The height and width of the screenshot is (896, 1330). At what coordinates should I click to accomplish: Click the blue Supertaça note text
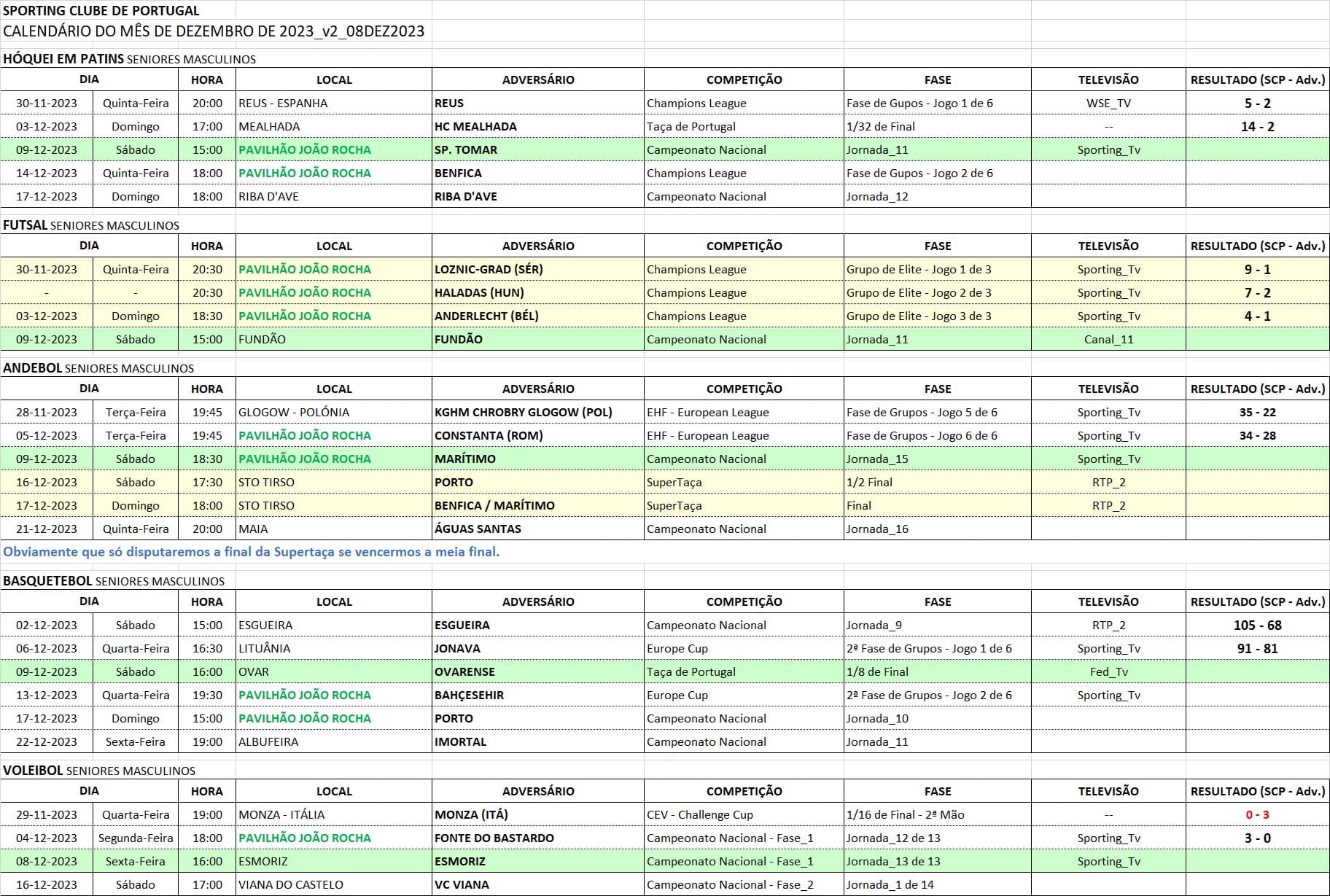tap(251, 552)
